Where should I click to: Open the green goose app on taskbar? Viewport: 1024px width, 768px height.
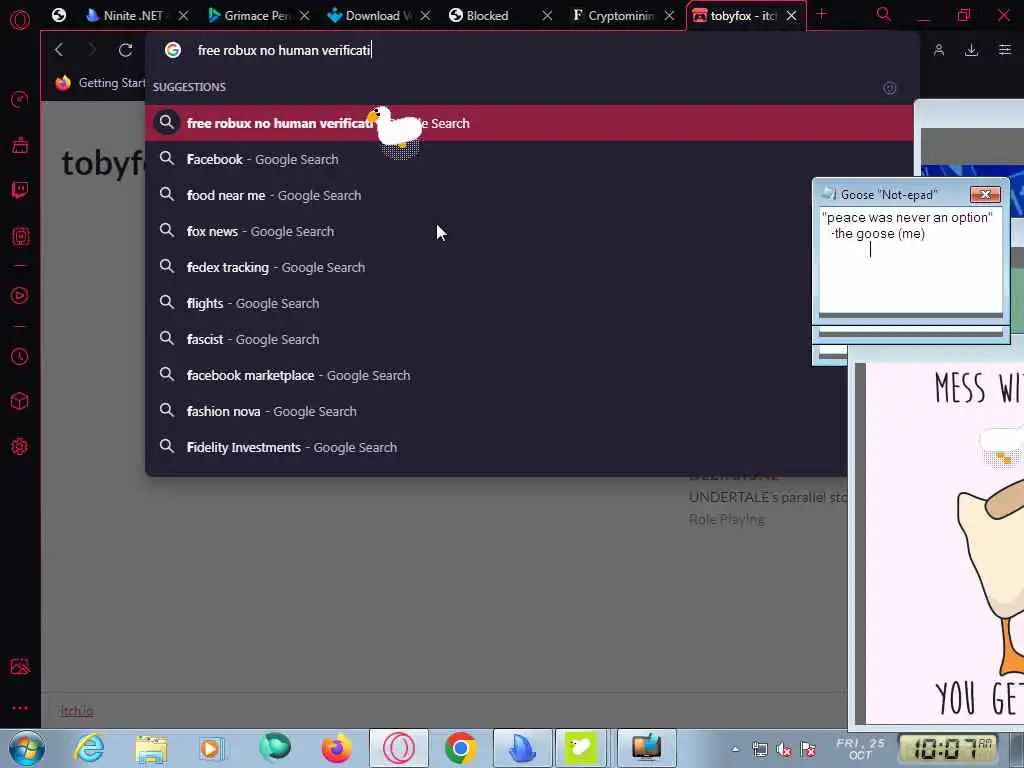pyautogui.click(x=581, y=748)
